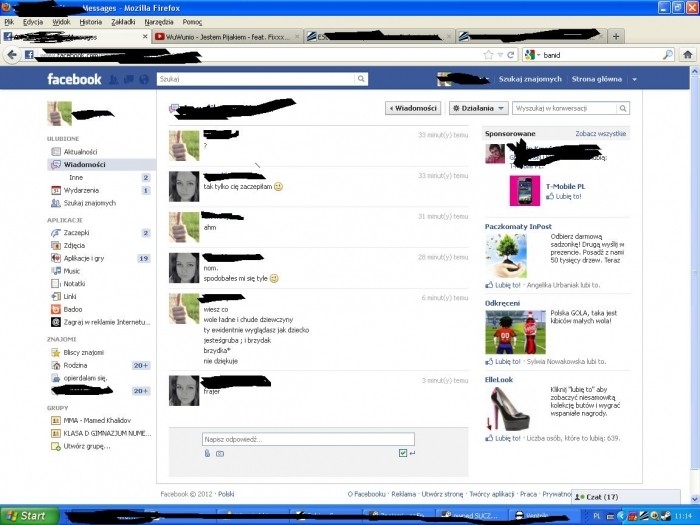This screenshot has height=525, width=700.
Task: Click the camera attach photo icon
Action: pos(220,453)
